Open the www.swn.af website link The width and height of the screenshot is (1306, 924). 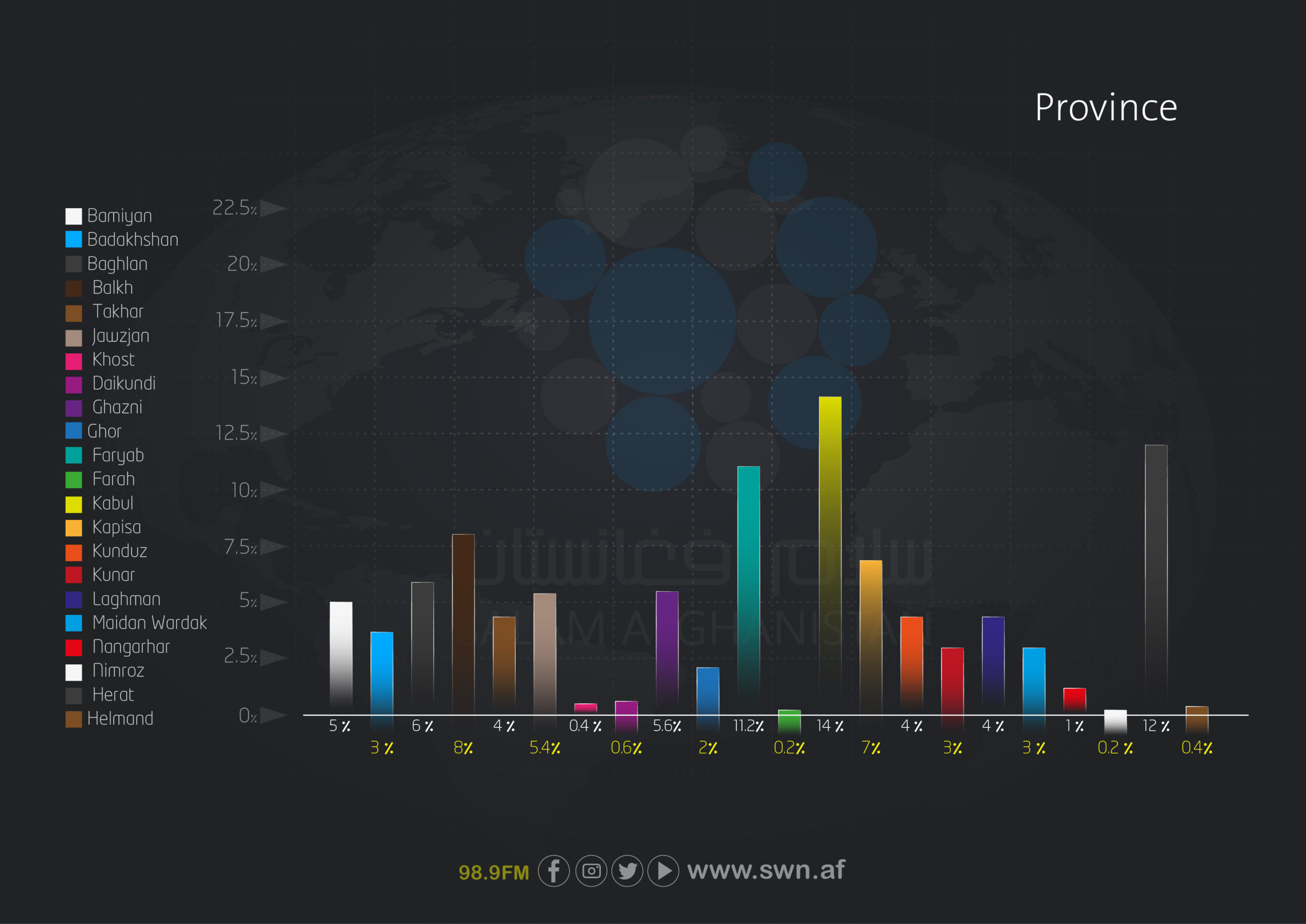click(766, 869)
